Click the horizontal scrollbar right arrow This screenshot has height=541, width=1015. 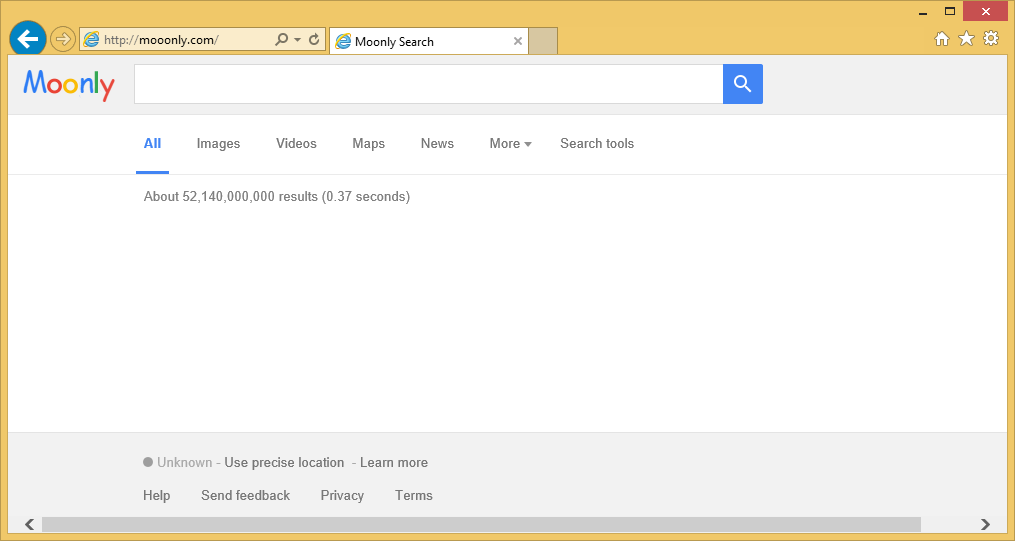pos(985,524)
